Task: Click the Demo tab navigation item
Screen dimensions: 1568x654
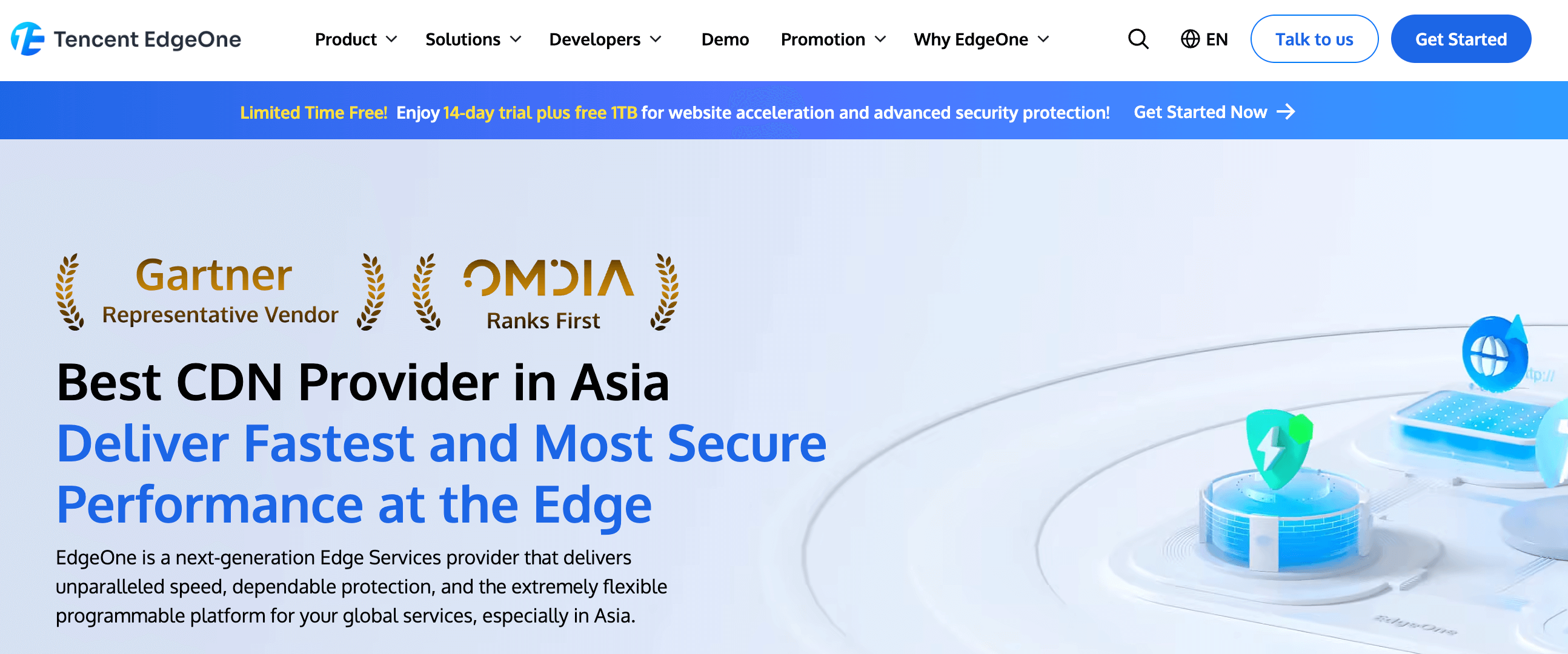Action: [724, 39]
